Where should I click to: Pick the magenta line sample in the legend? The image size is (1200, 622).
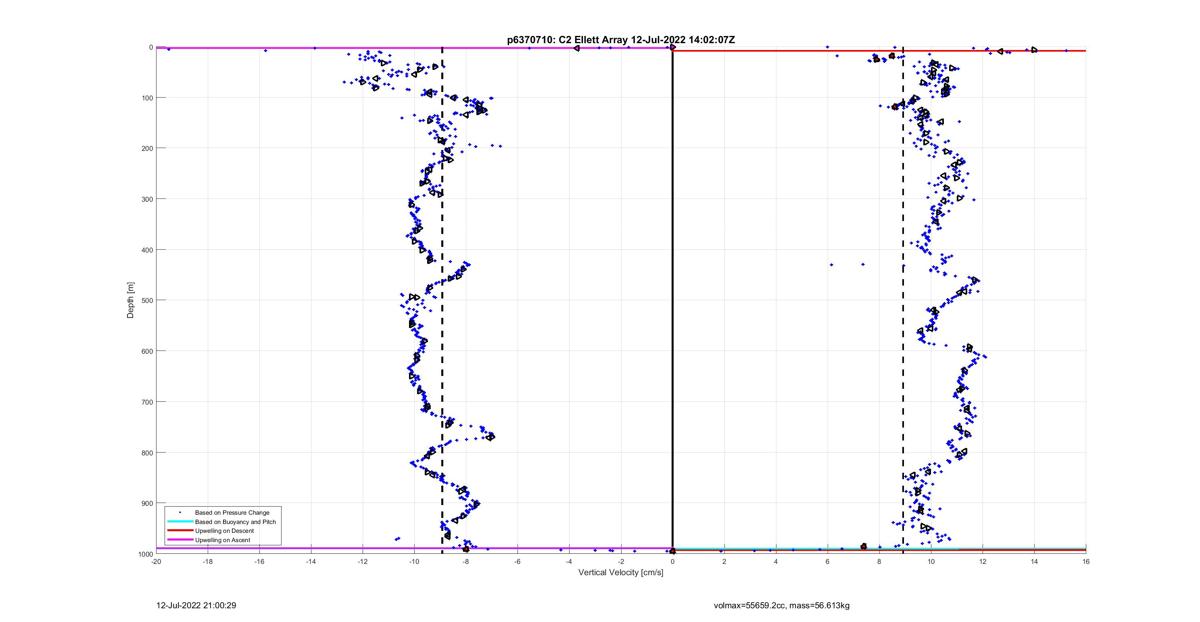(180, 540)
